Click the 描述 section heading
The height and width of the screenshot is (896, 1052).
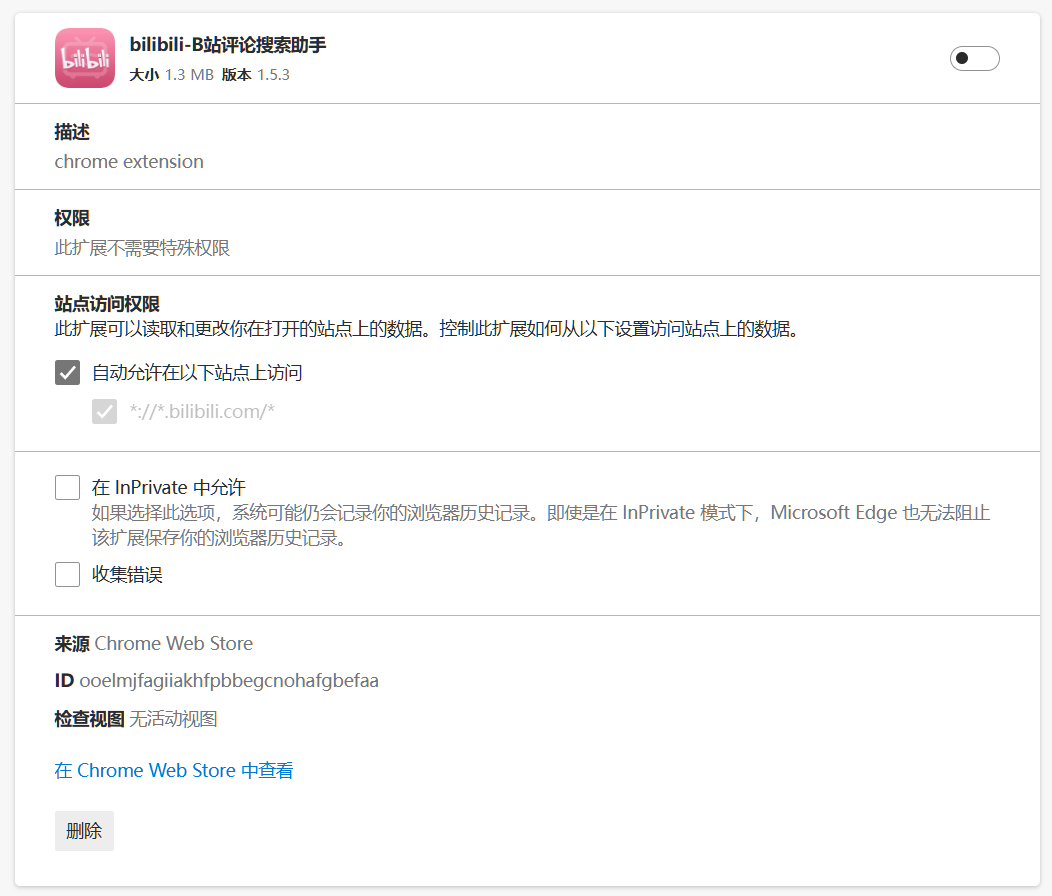[x=72, y=132]
